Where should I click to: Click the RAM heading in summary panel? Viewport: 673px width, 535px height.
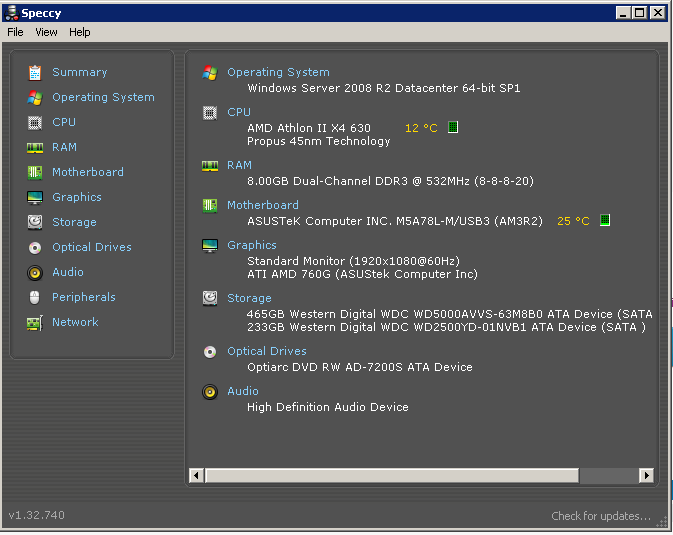pyautogui.click(x=239, y=165)
